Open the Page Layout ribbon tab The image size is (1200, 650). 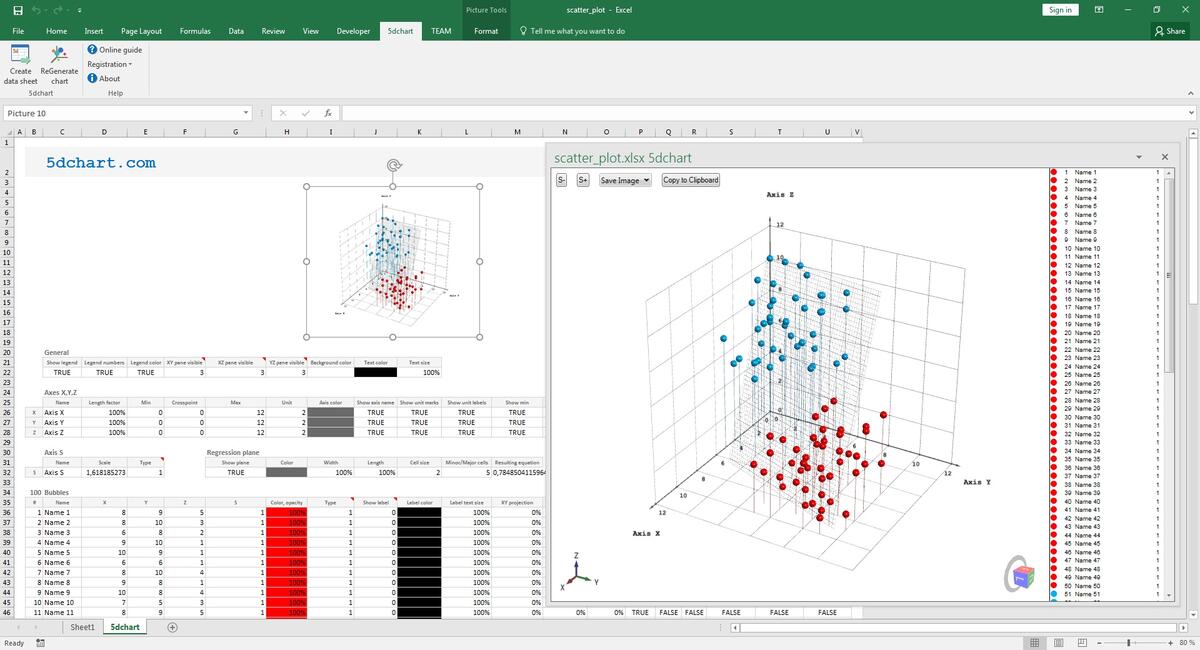[x=141, y=31]
